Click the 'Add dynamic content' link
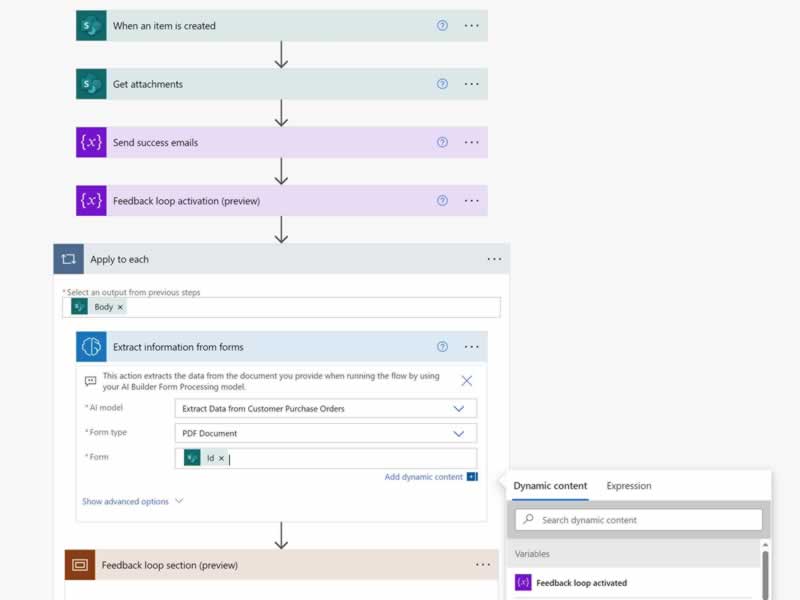800x600 pixels. [x=424, y=477]
